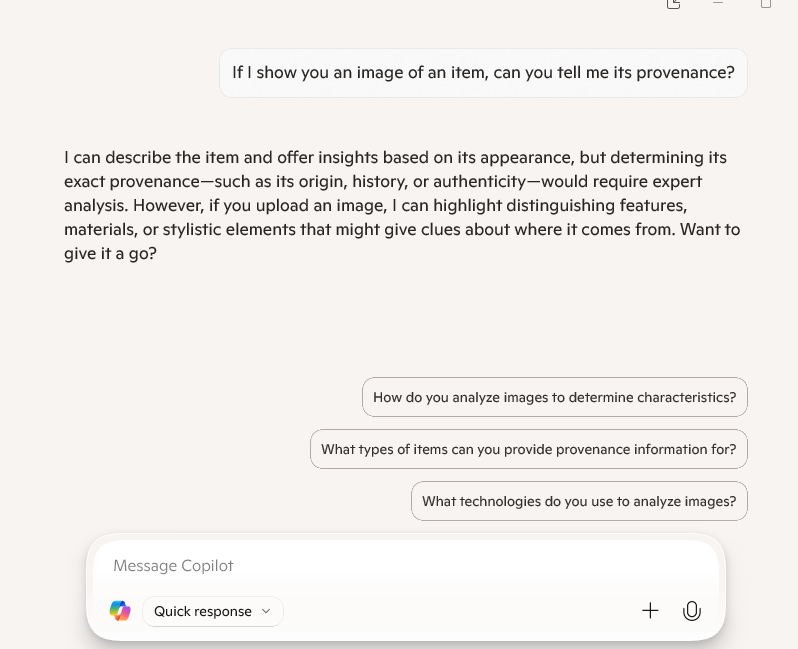Click the pop-out window icon at top
This screenshot has height=649, width=798.
click(673, 4)
